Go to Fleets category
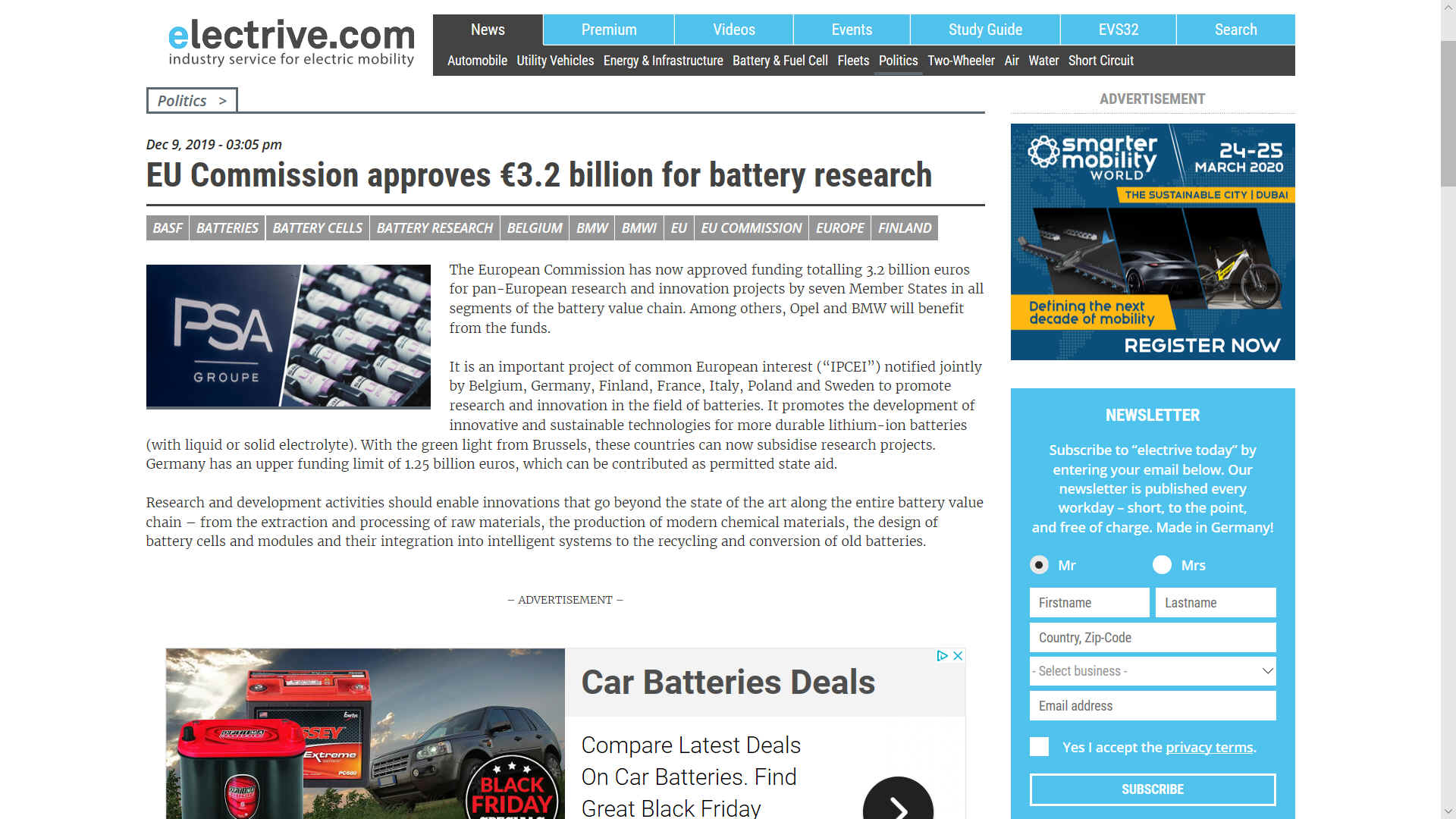Image resolution: width=1456 pixels, height=819 pixels. [853, 61]
